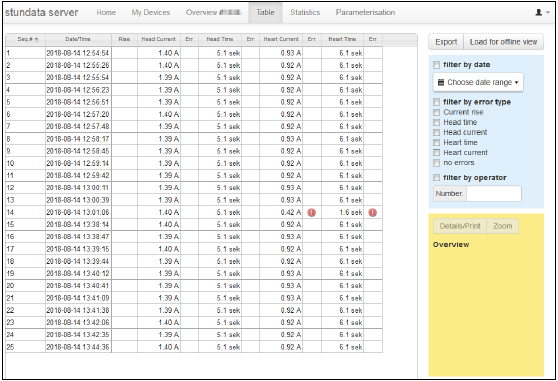Click the 1.6 sek heart time value

[x=342, y=212]
